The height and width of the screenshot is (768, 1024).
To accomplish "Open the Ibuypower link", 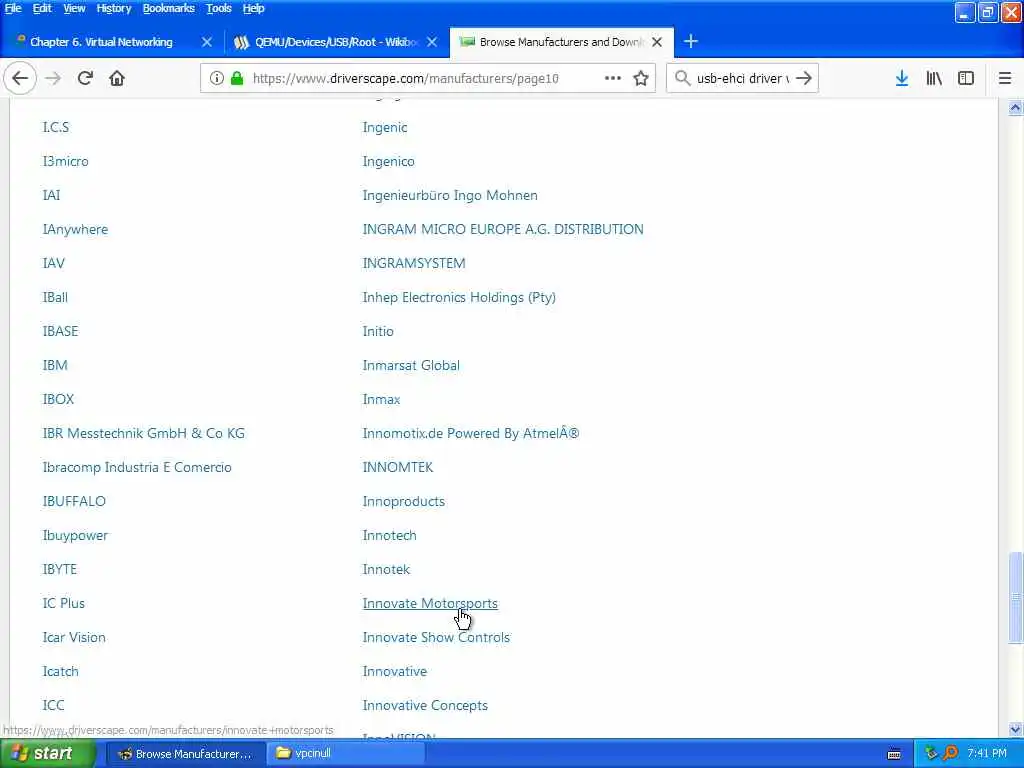I will pyautogui.click(x=75, y=536).
